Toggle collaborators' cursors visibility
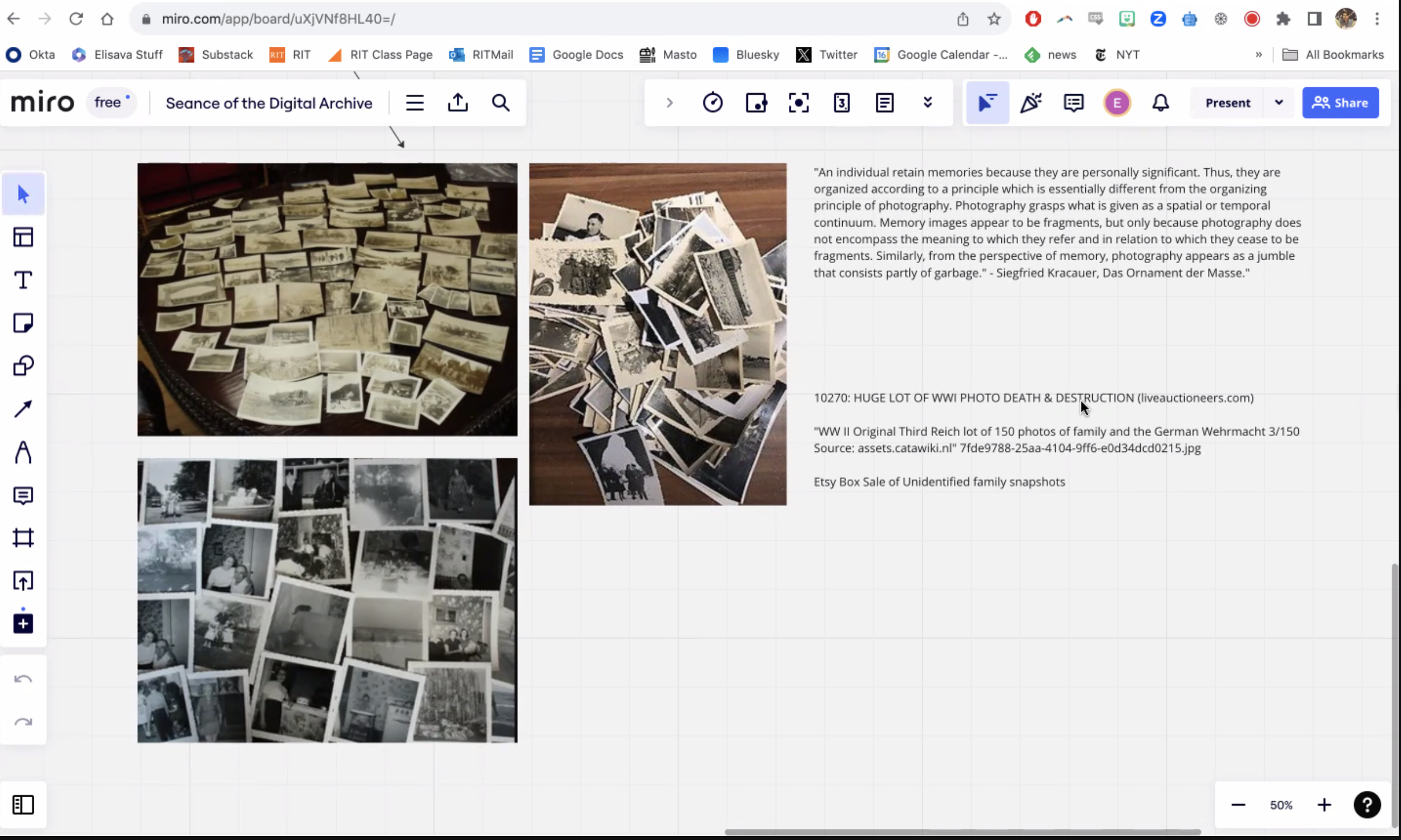 [987, 103]
